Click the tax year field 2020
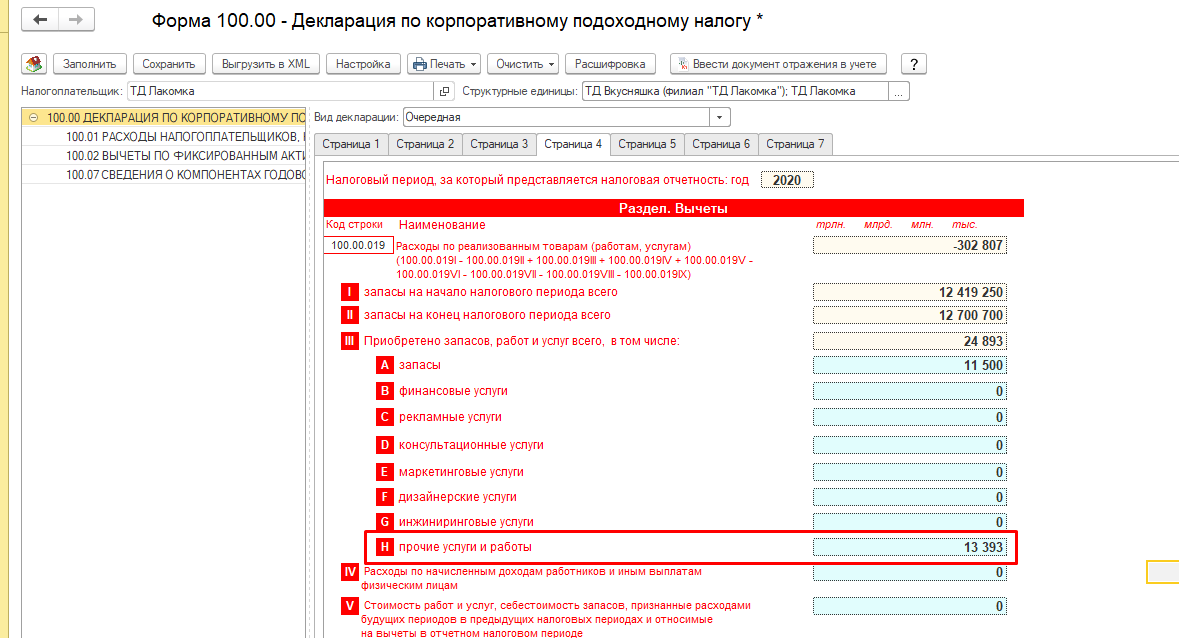 coord(787,180)
